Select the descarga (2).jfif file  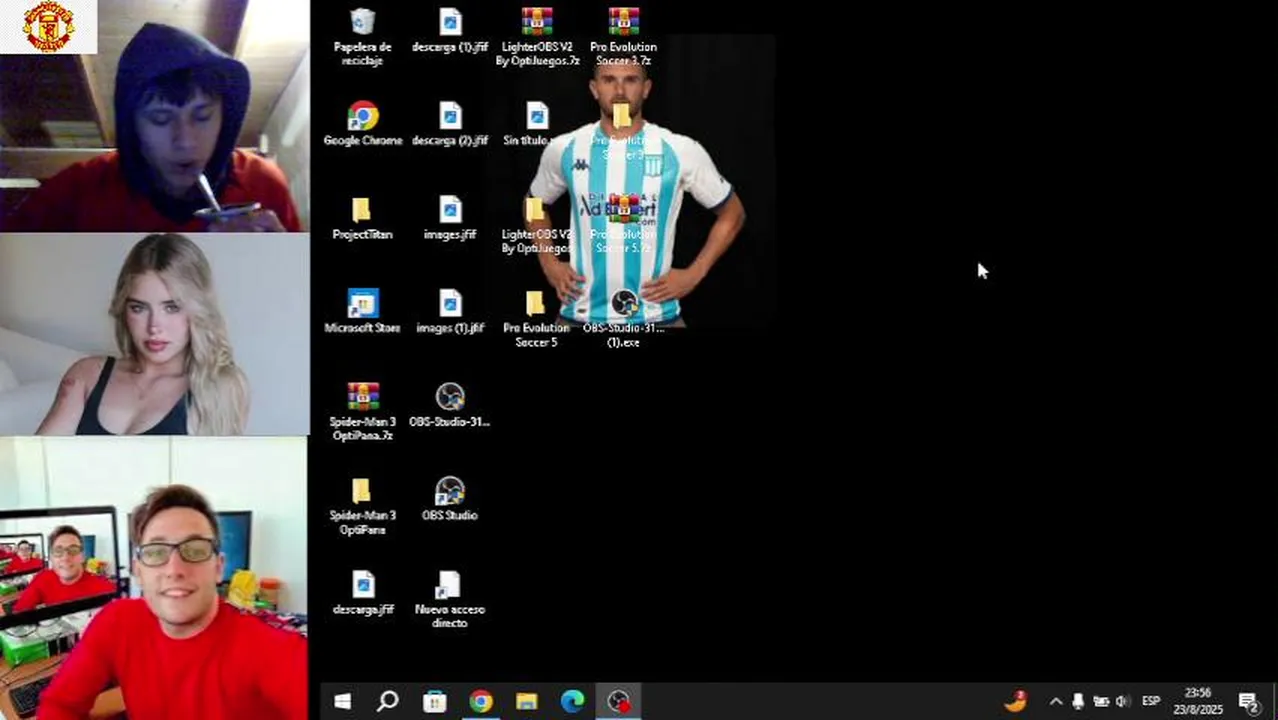pyautogui.click(x=449, y=124)
